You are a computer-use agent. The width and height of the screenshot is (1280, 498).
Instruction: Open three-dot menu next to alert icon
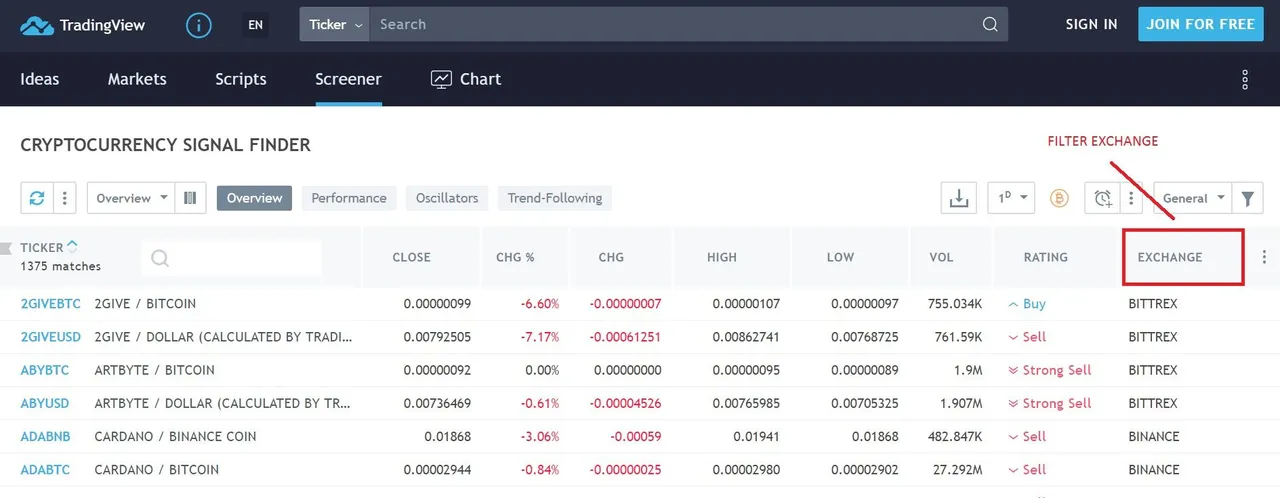pyautogui.click(x=1131, y=198)
